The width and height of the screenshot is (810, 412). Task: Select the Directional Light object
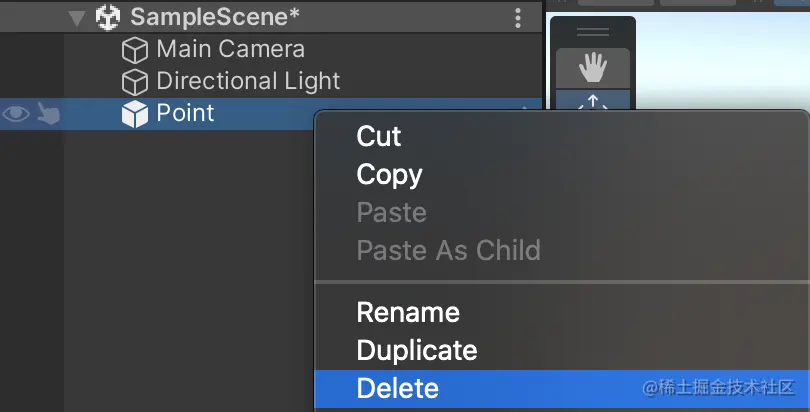click(x=248, y=81)
